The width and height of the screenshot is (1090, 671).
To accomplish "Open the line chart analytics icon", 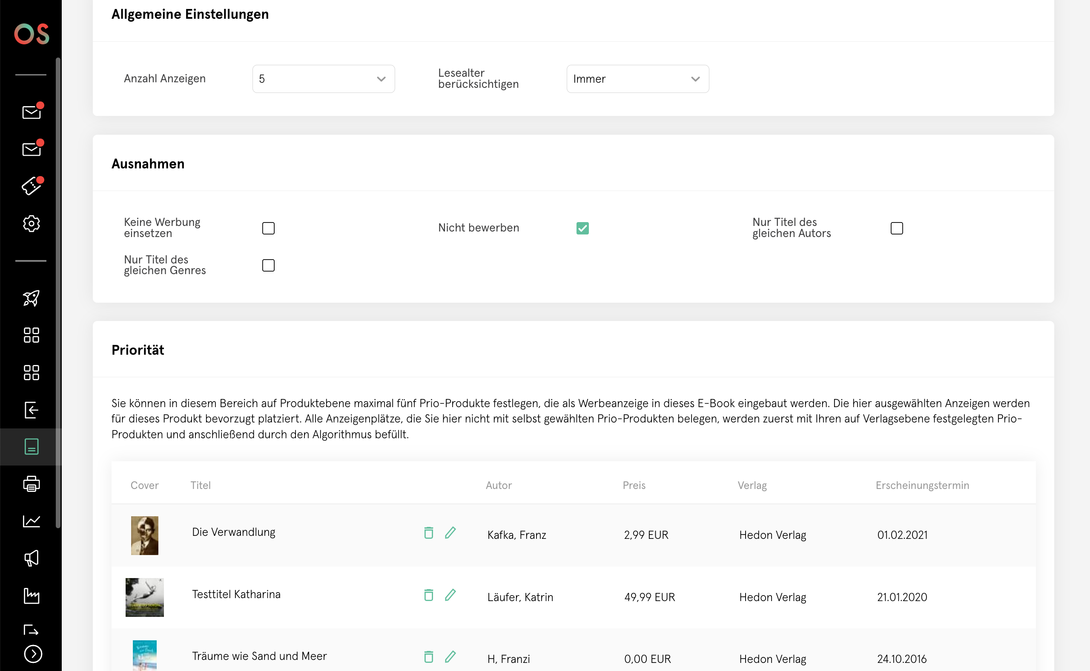I will pos(31,521).
